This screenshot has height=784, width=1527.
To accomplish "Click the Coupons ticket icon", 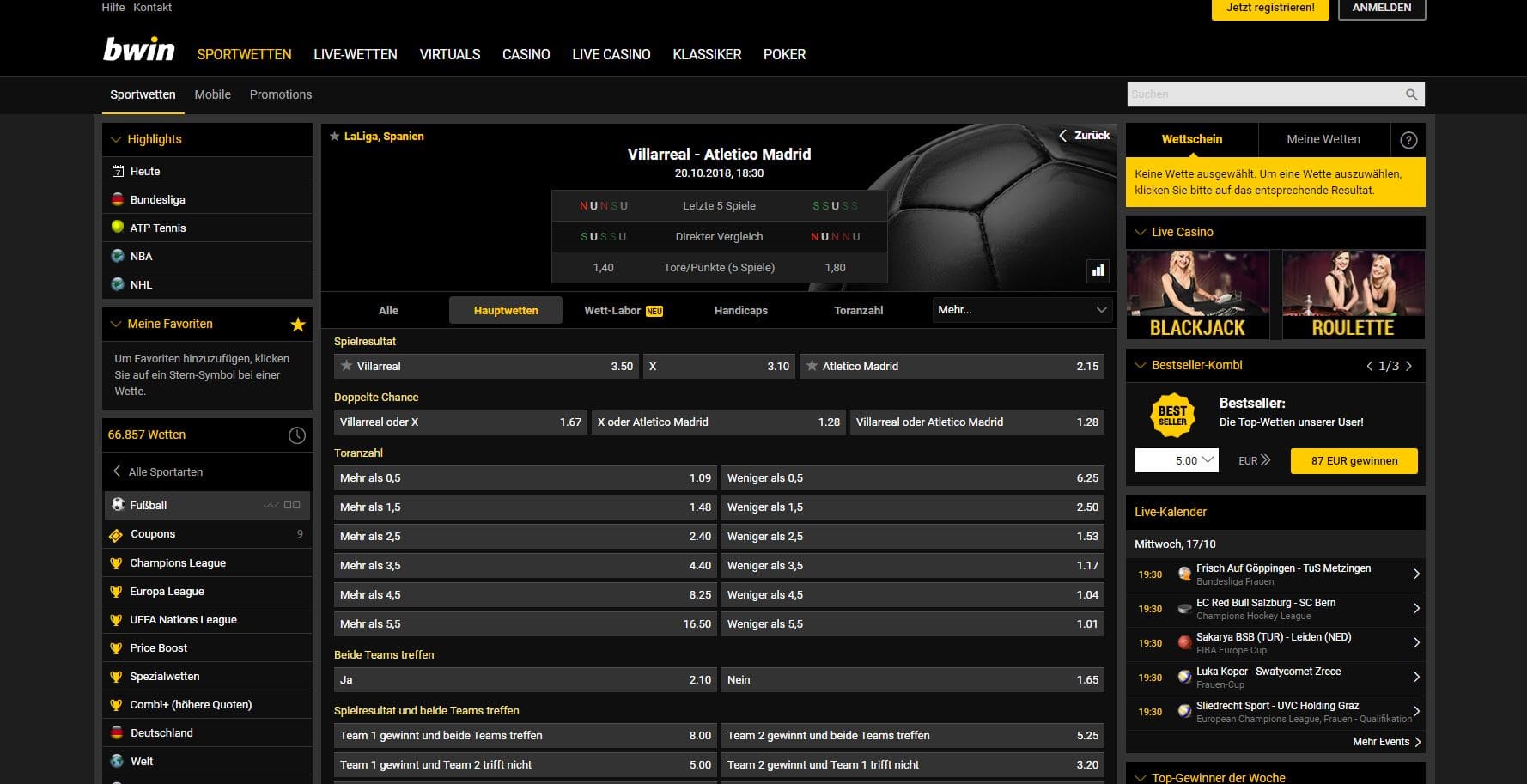I will coord(116,535).
